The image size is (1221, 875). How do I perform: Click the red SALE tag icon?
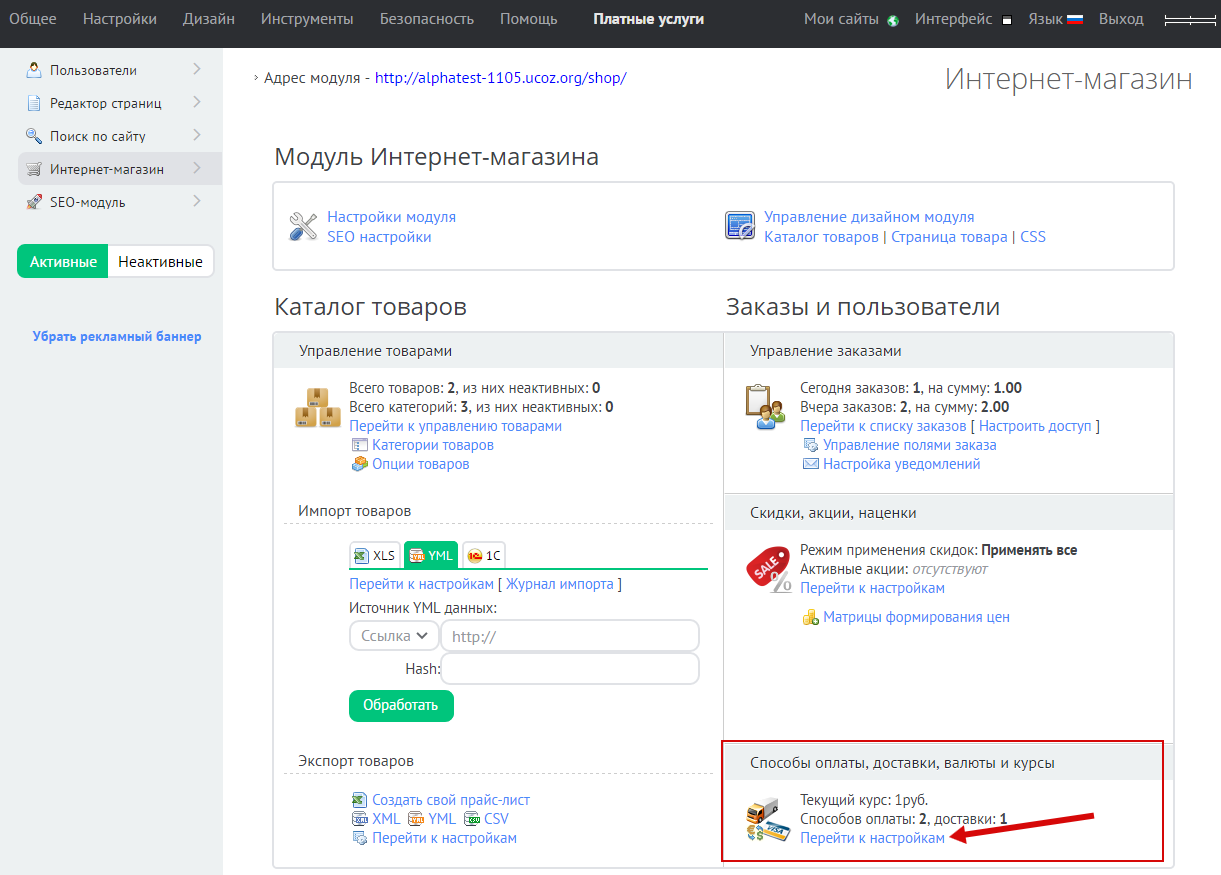coord(768,570)
